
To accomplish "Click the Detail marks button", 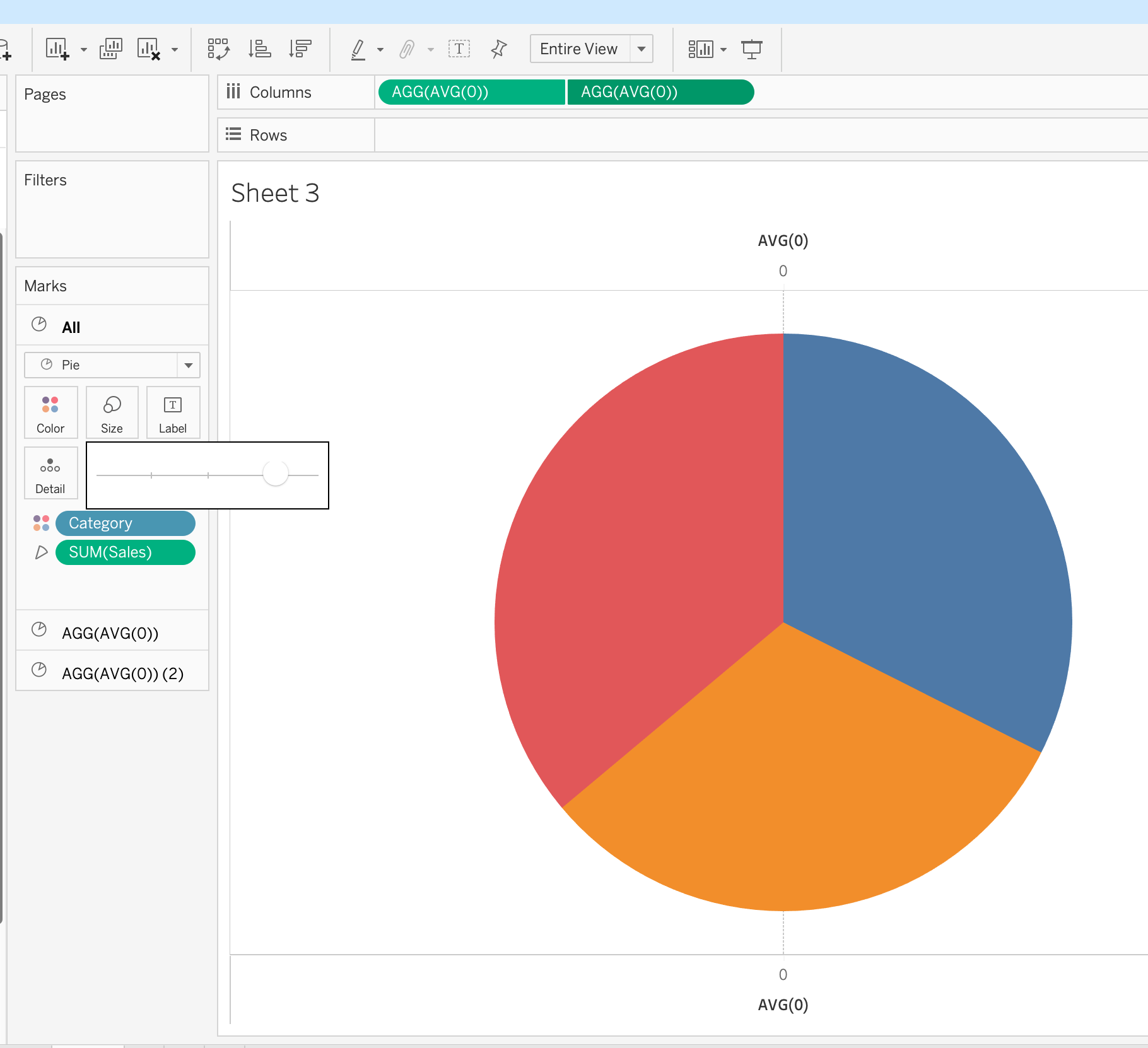I will (50, 473).
